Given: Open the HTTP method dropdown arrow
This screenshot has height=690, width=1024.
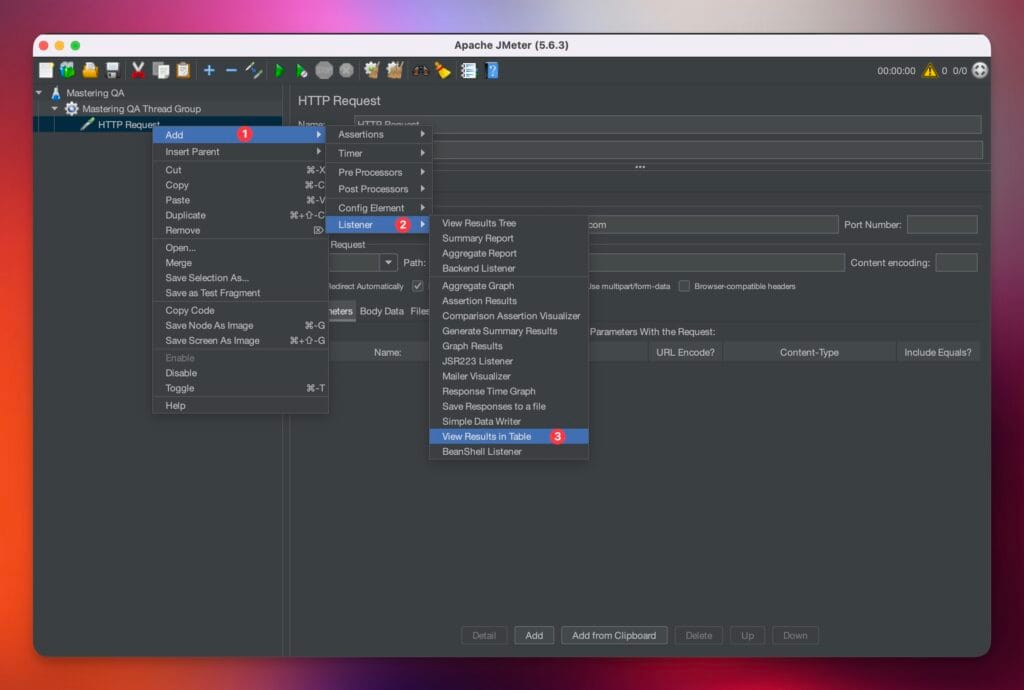Looking at the screenshot, I should click(388, 262).
